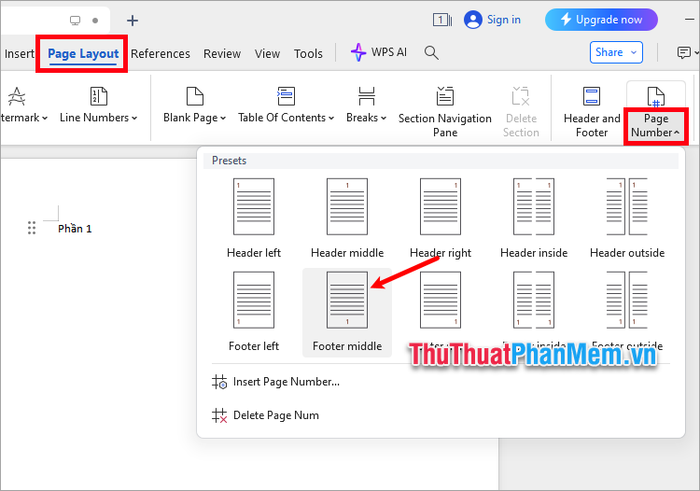
Task: Select Footer left preset
Action: [254, 312]
